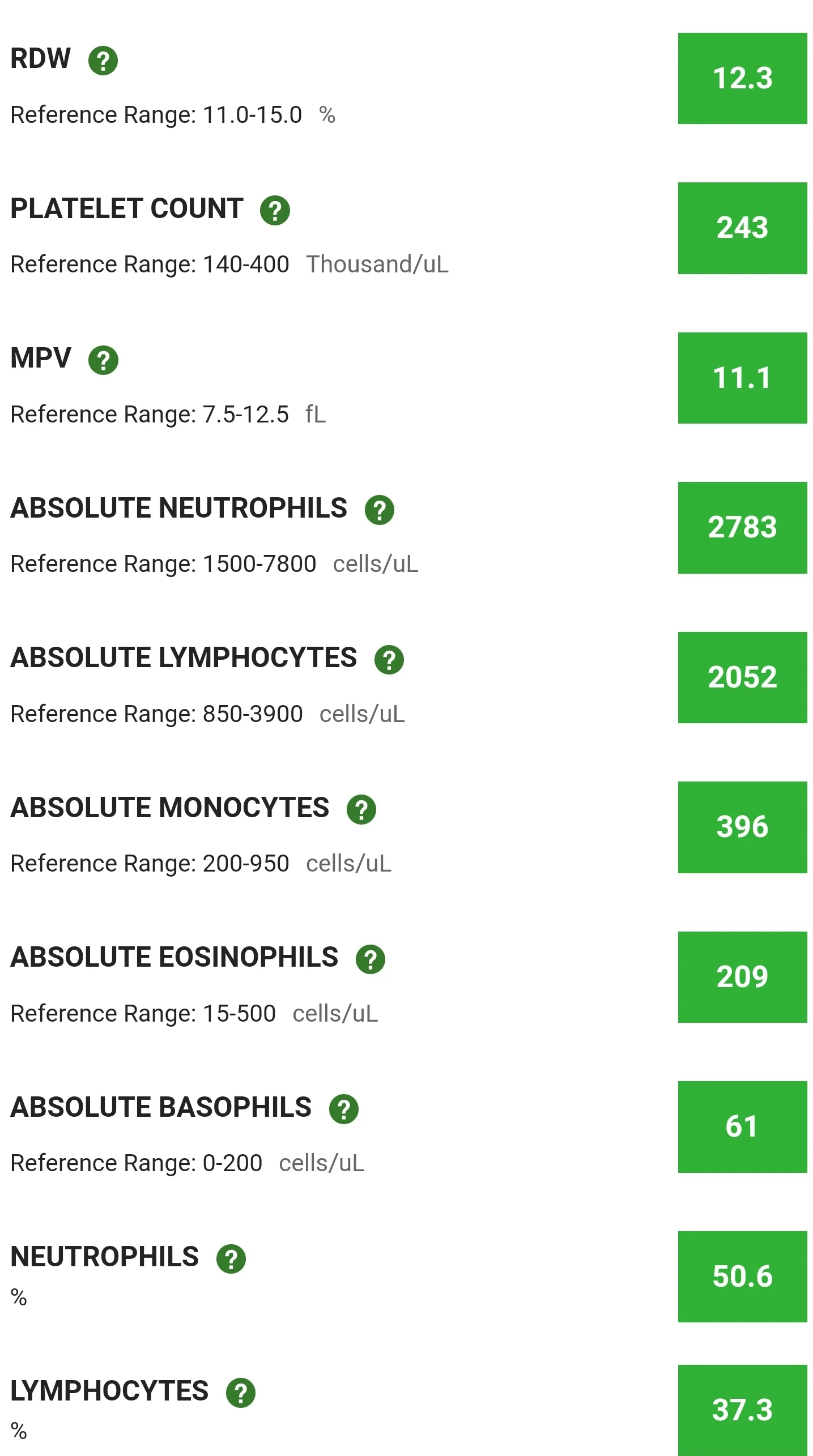The width and height of the screenshot is (813, 1456).
Task: Click the NEUTROPHILS percent help icon
Action: (x=231, y=1259)
